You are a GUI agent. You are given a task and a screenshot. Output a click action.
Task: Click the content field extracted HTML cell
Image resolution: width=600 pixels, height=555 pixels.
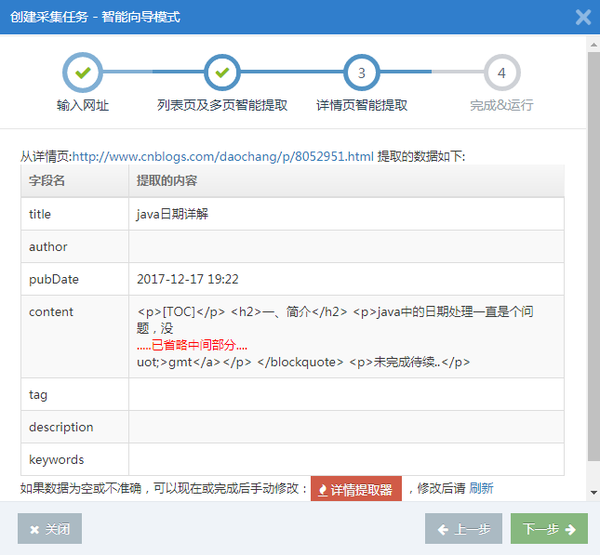[346, 336]
